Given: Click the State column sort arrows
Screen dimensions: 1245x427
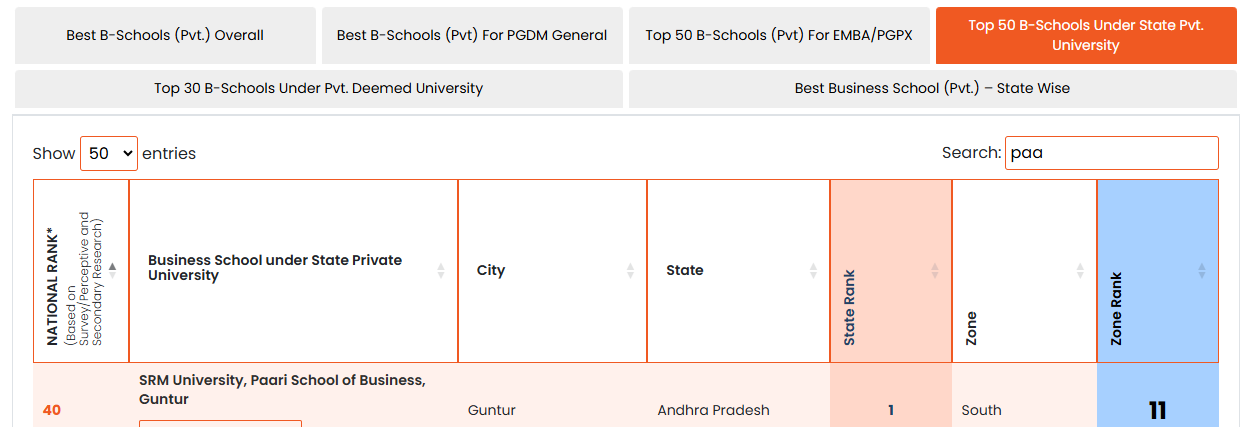Looking at the screenshot, I should [813, 270].
